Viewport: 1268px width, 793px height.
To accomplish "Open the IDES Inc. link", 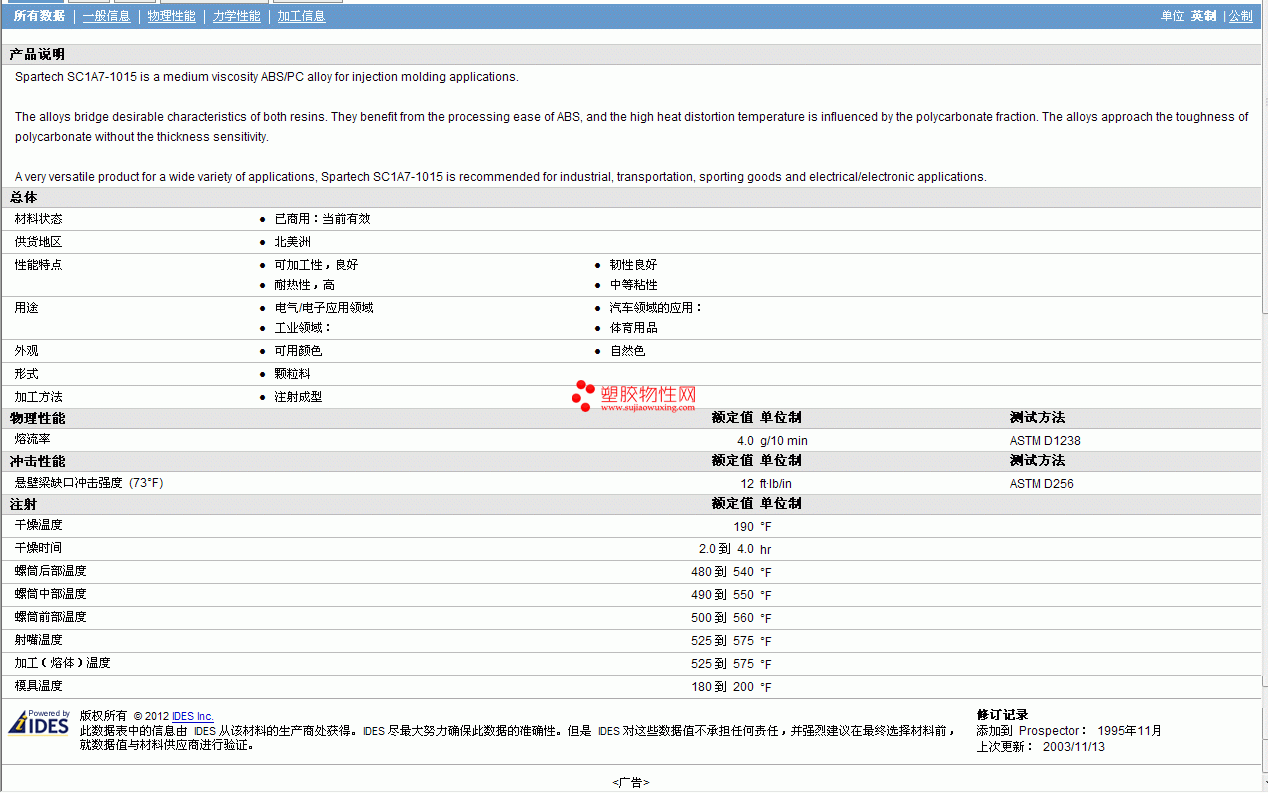I will [x=193, y=716].
